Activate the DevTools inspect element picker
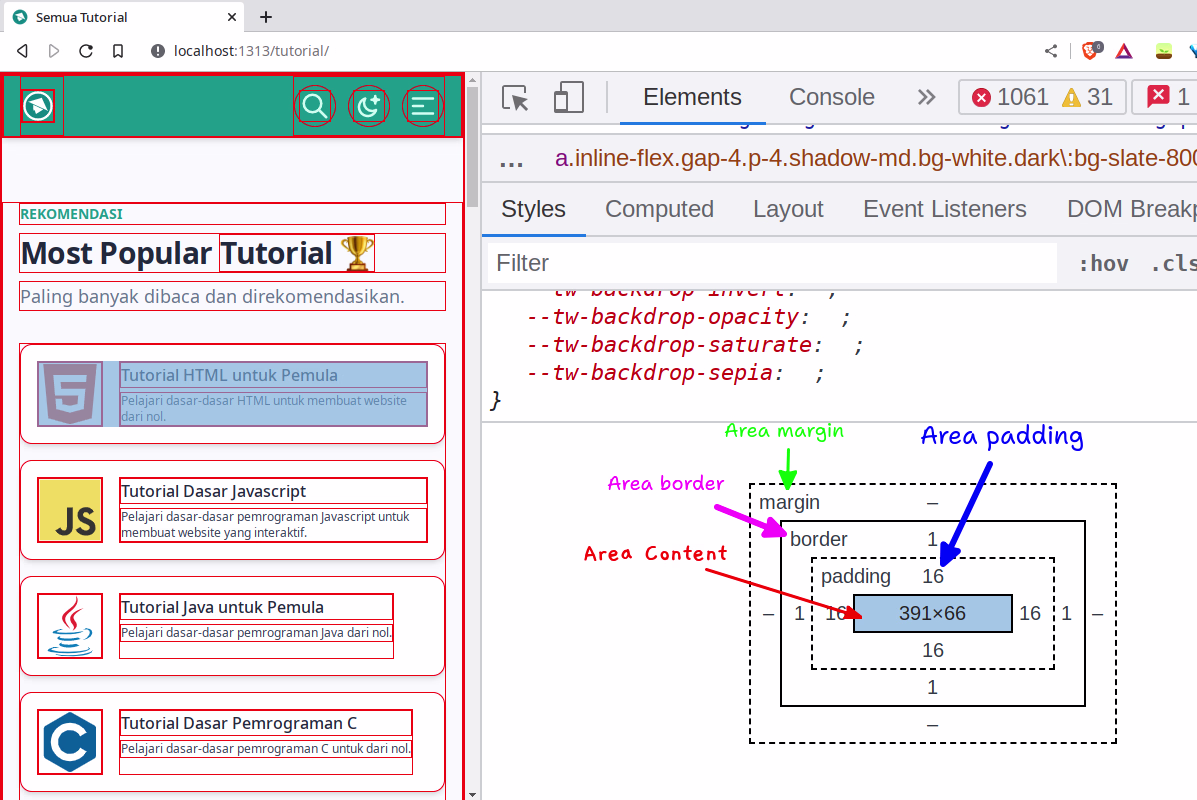This screenshot has width=1197, height=800. click(515, 97)
